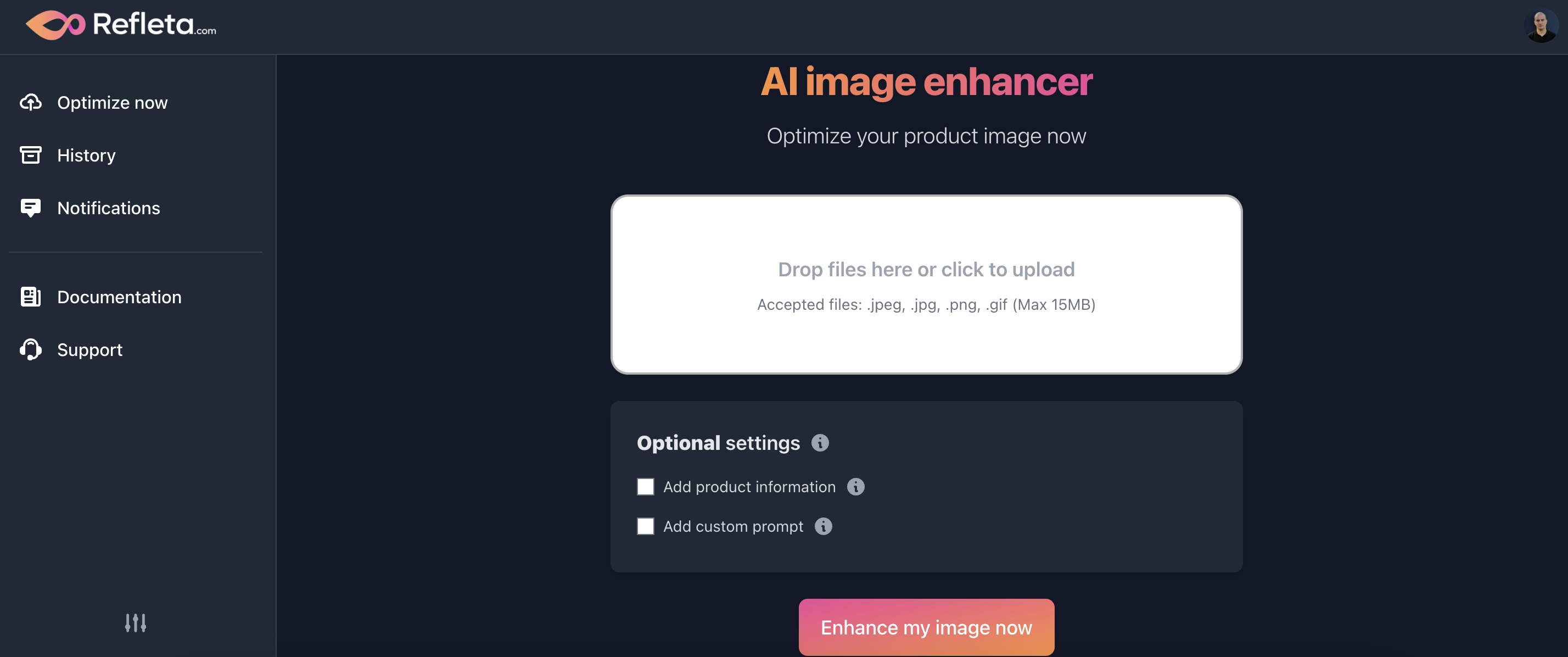Click the cloud upload icon beside Optimize now
1568x657 pixels.
click(x=30, y=102)
